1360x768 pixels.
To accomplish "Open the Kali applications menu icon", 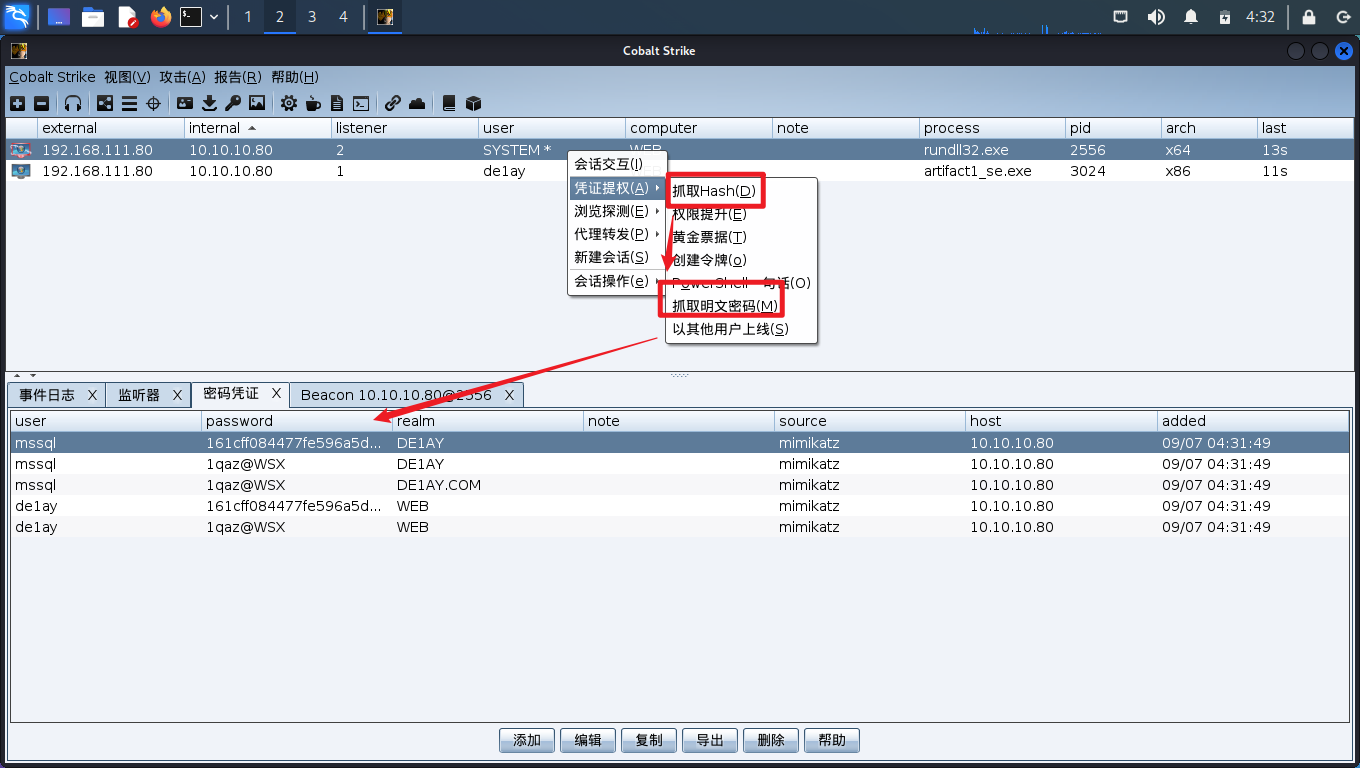I will point(17,16).
